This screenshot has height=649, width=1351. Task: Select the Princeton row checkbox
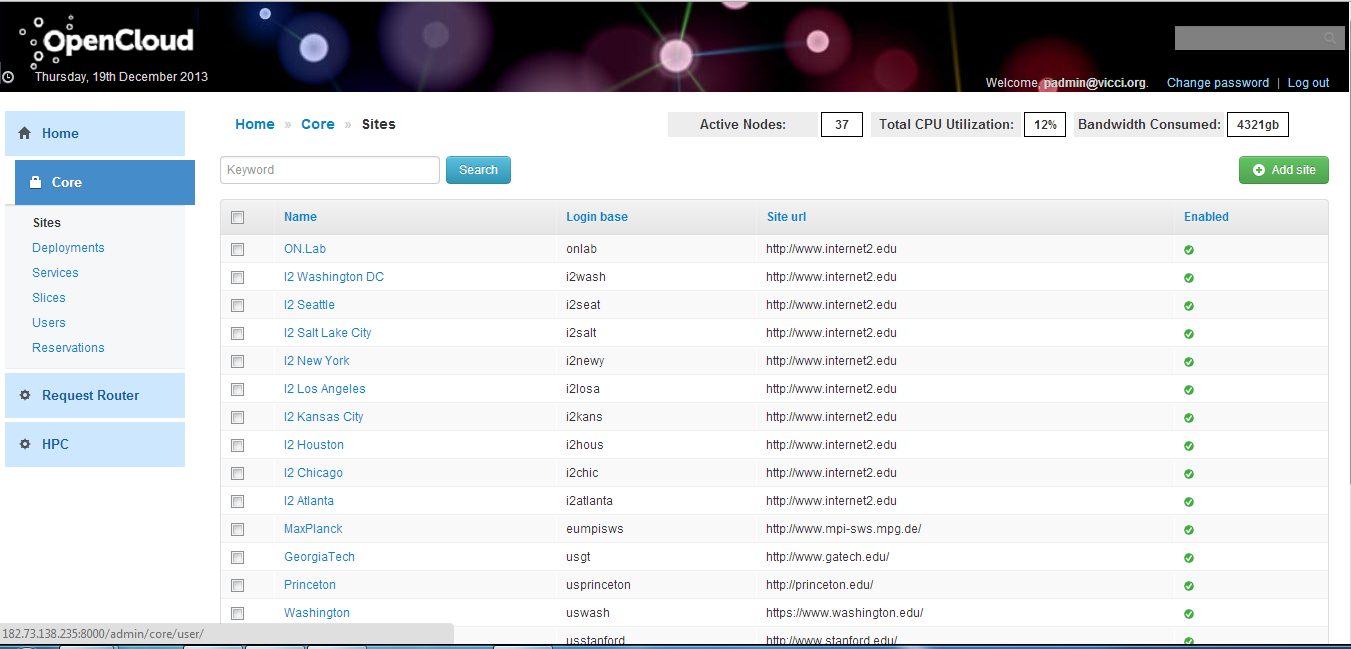pyautogui.click(x=238, y=585)
